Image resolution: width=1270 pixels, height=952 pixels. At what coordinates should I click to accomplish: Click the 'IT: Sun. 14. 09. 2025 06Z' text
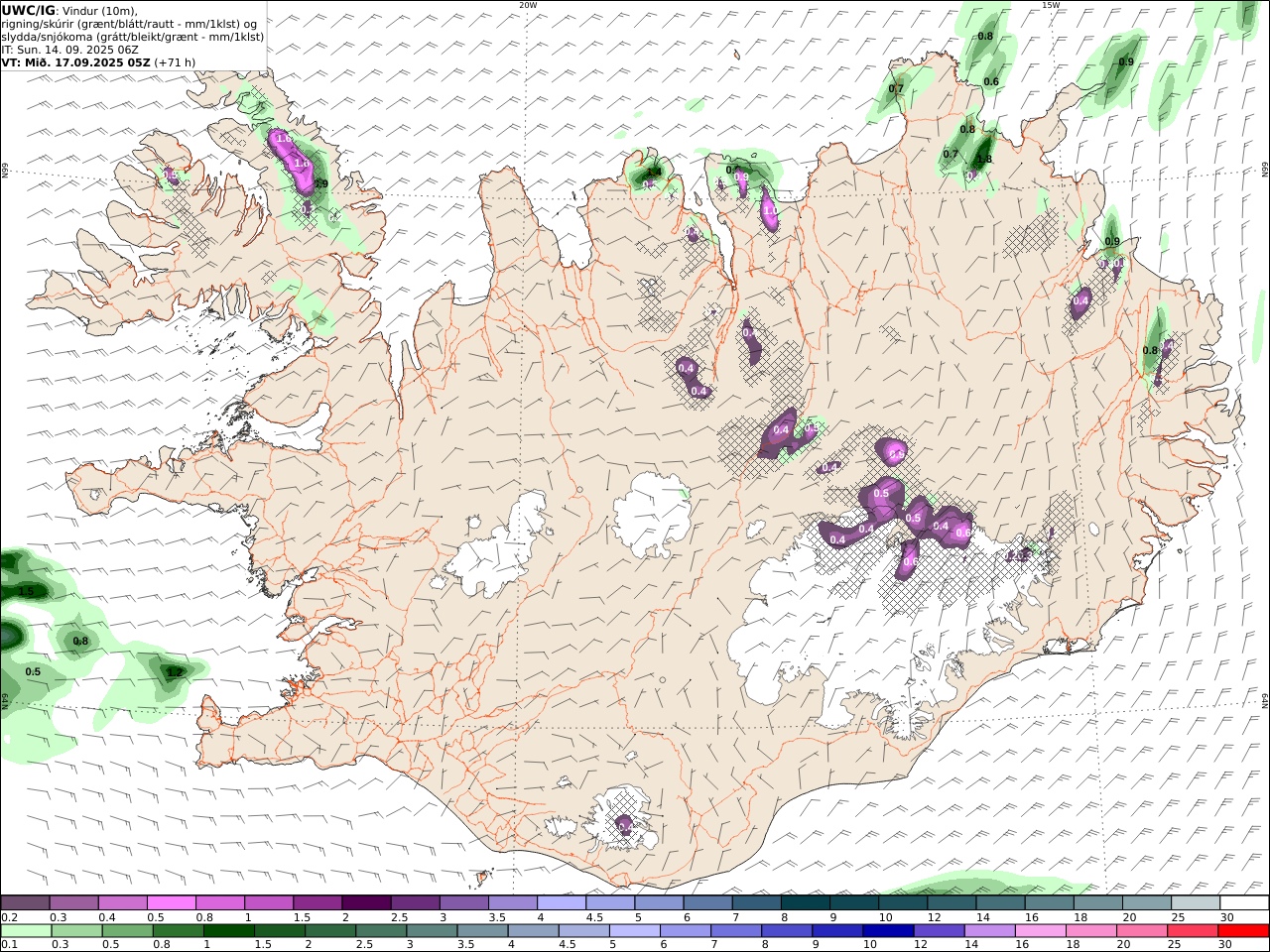click(69, 50)
